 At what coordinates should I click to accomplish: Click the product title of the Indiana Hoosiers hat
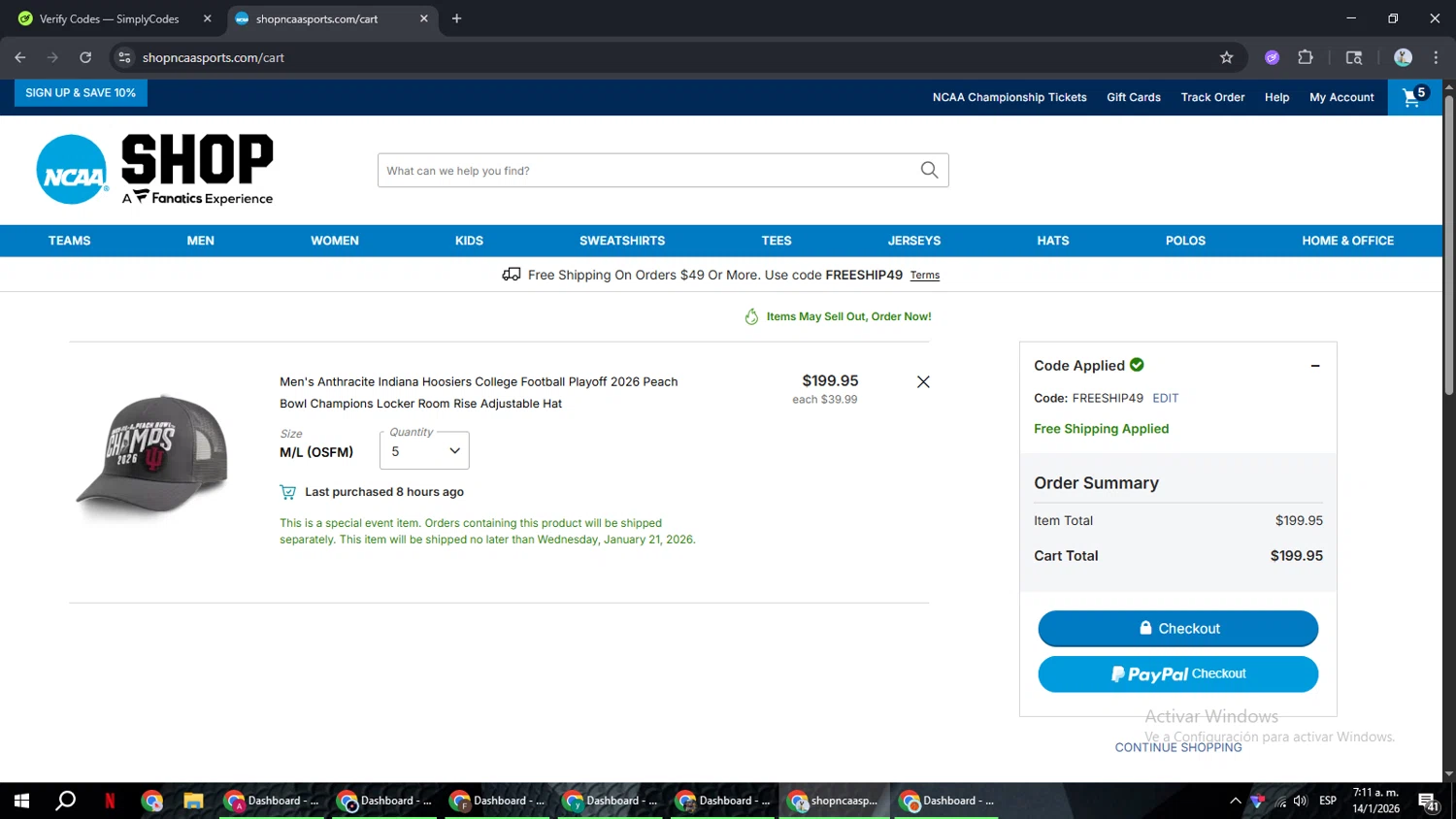coord(479,393)
